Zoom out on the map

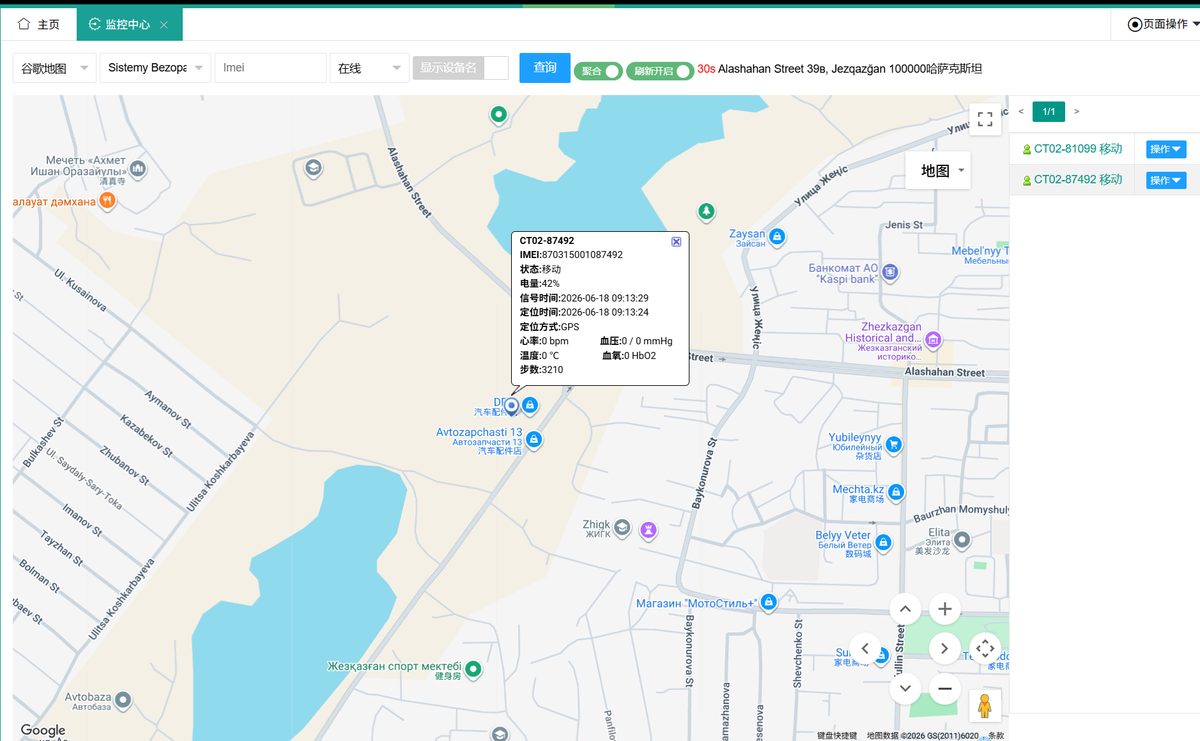click(x=945, y=687)
